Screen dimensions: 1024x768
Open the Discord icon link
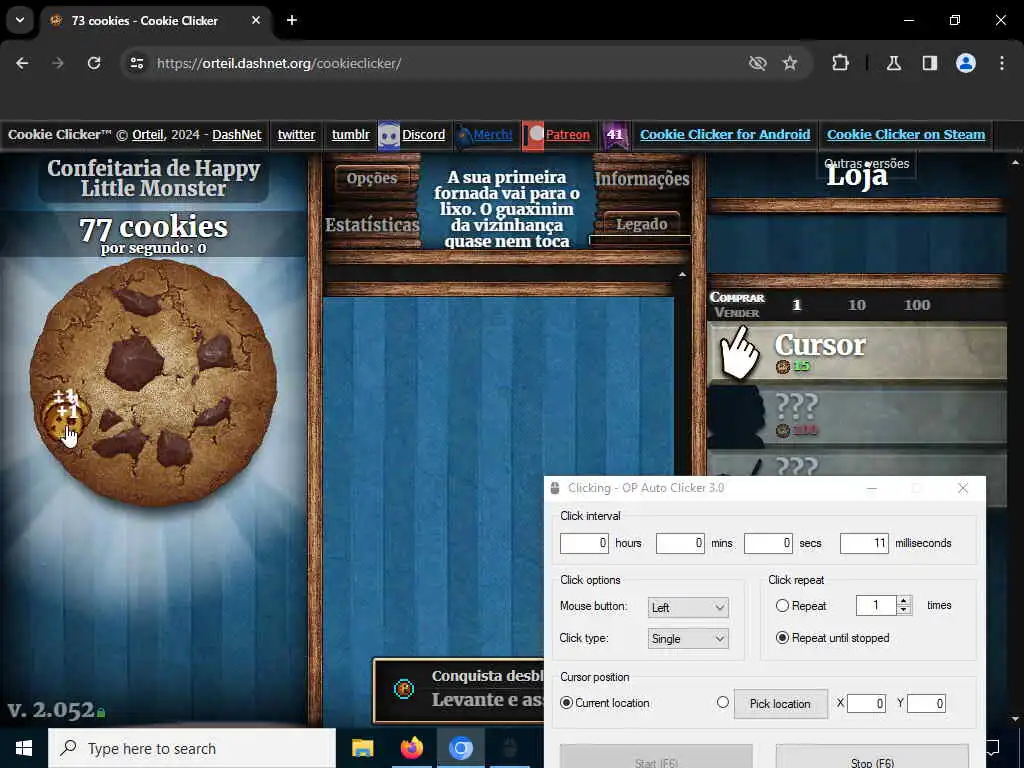389,135
